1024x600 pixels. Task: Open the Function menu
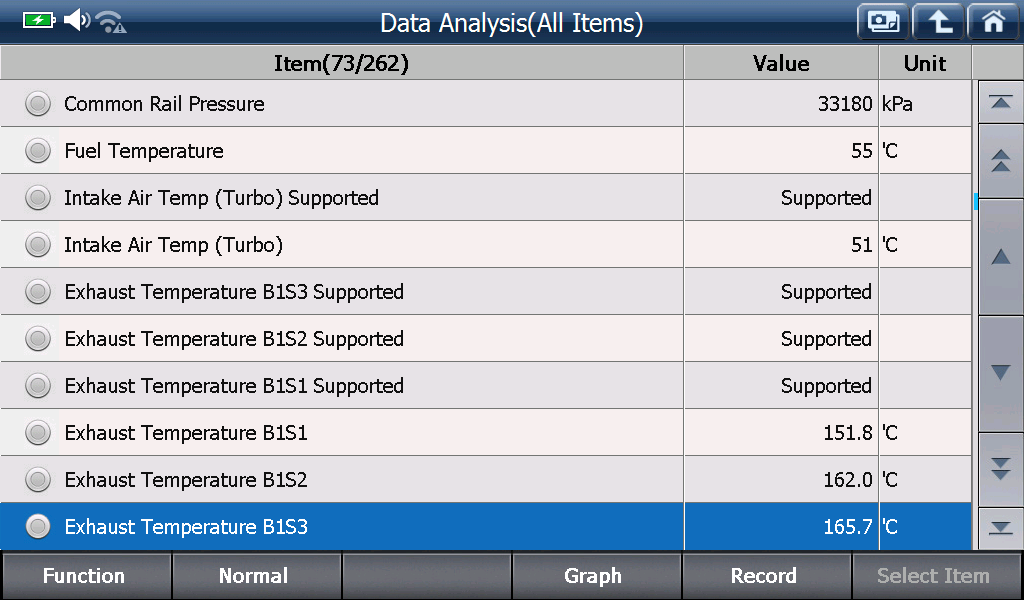(86, 576)
